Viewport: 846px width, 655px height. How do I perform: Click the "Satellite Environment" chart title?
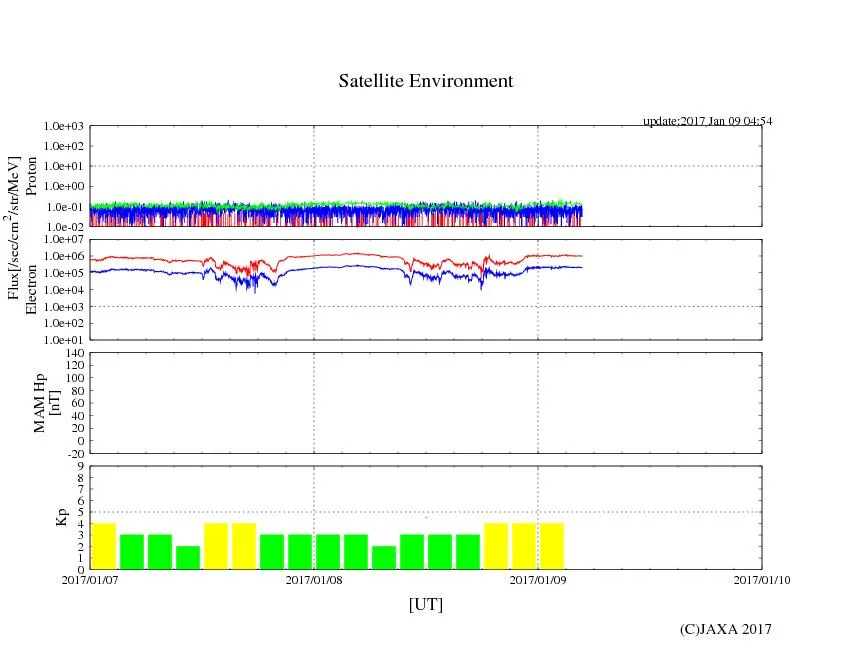425,81
